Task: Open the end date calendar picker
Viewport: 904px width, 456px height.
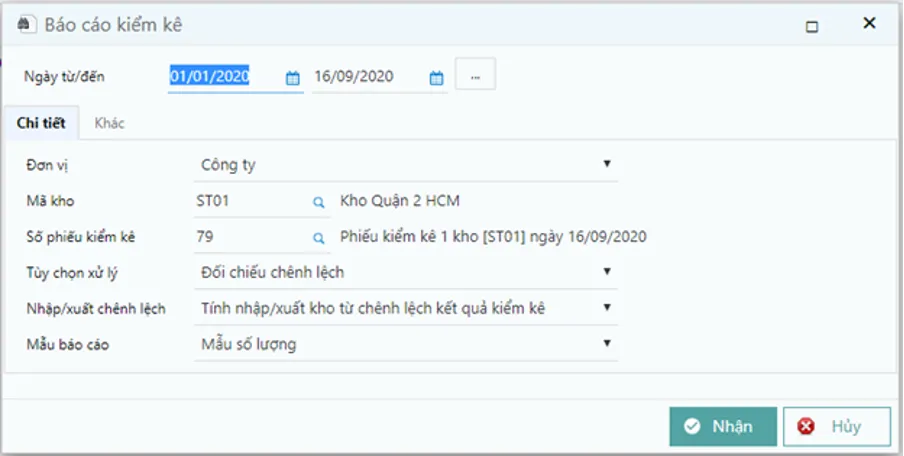Action: [436, 78]
